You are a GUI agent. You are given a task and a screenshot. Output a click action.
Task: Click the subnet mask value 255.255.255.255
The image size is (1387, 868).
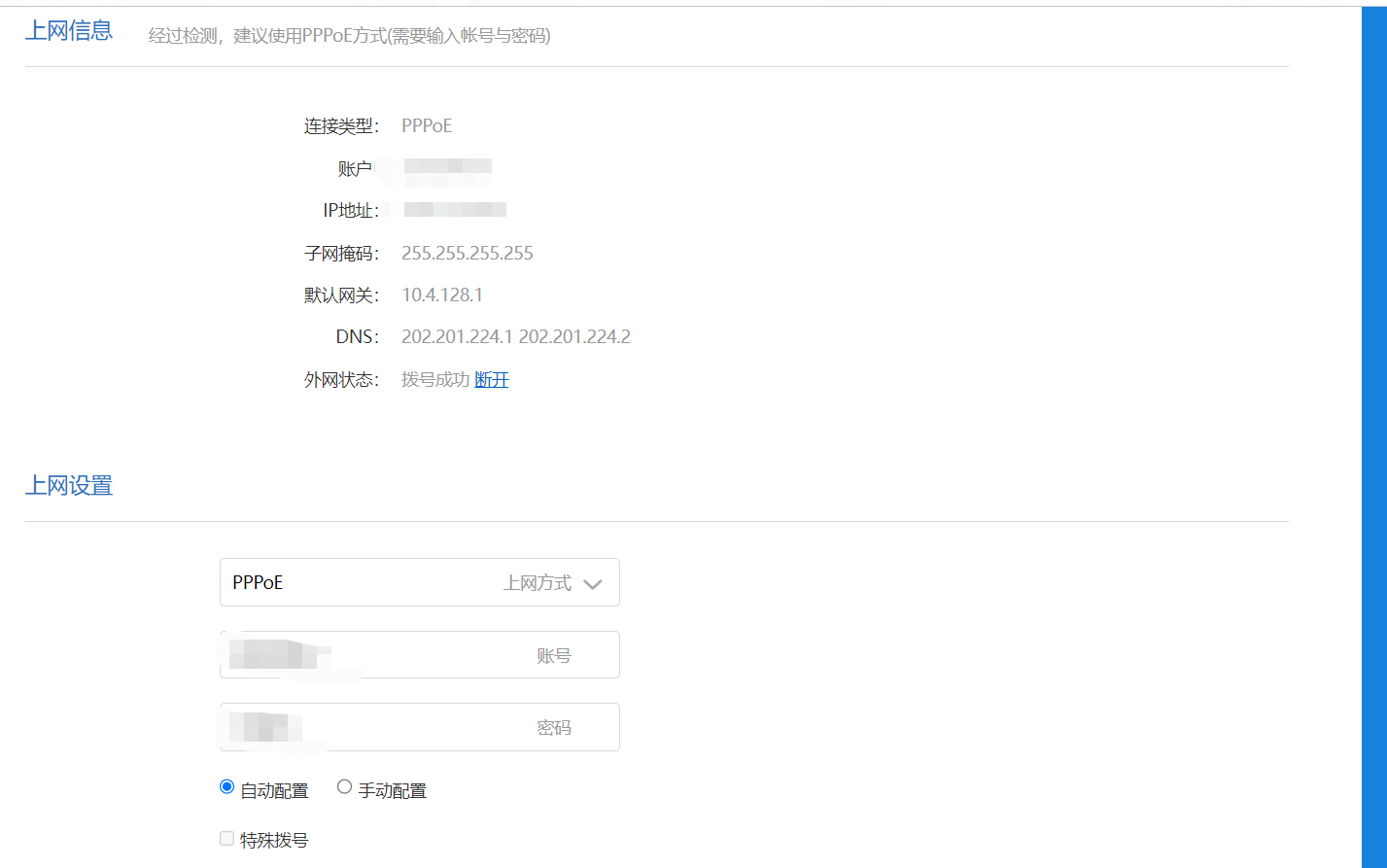coord(467,254)
